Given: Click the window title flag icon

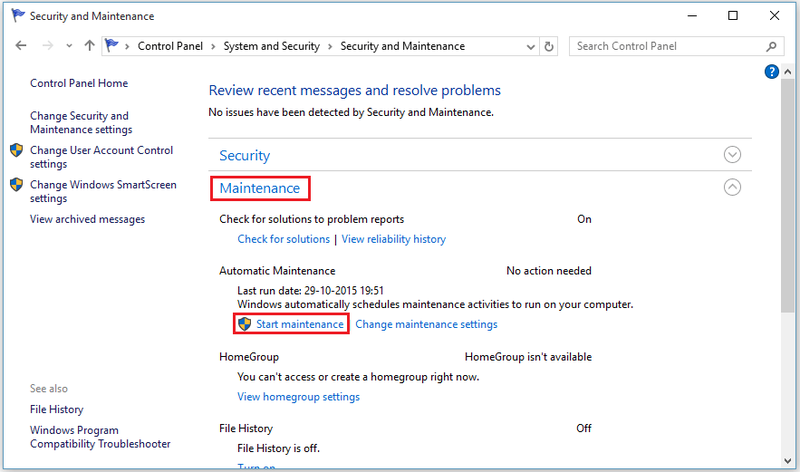Looking at the screenshot, I should (18, 16).
